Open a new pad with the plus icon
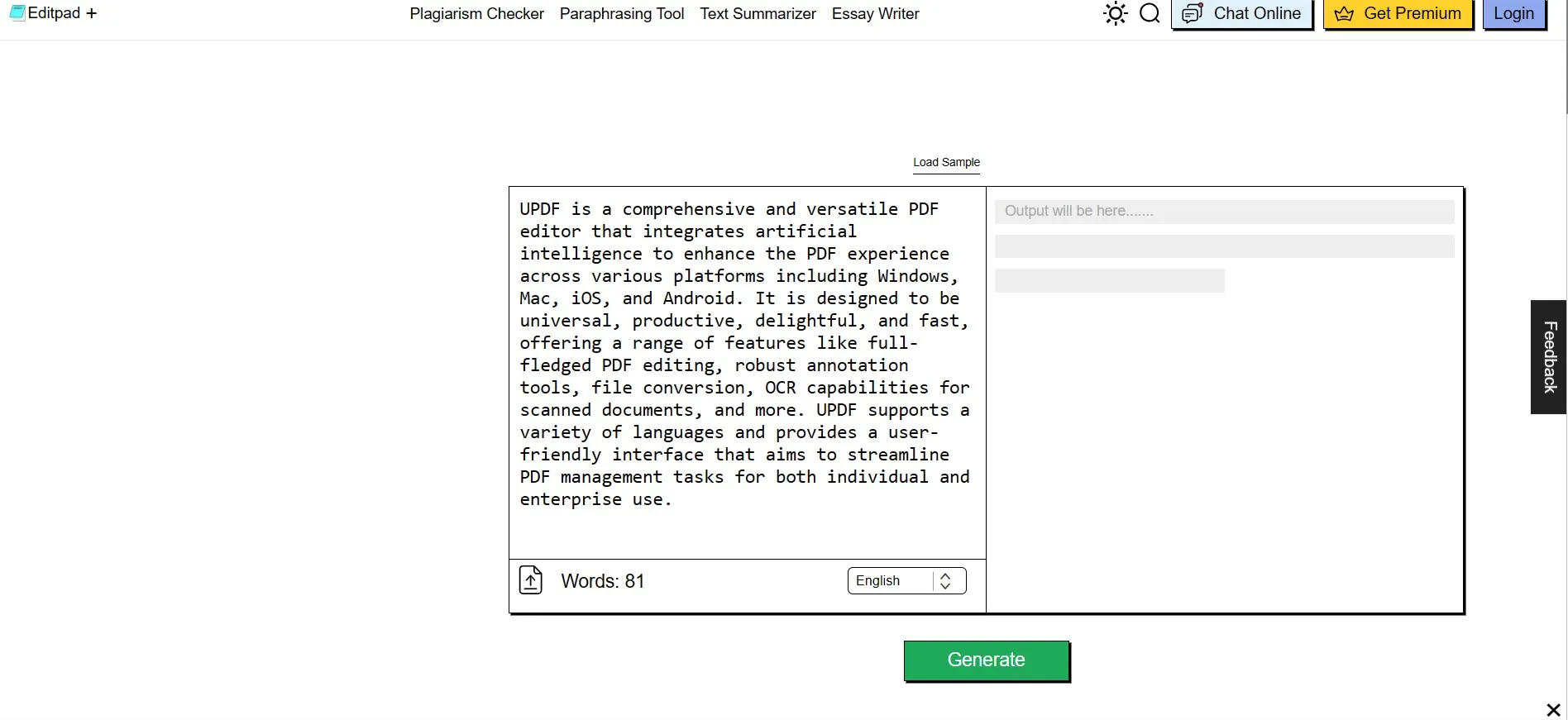Screen dimensions: 1568x720 [91, 13]
